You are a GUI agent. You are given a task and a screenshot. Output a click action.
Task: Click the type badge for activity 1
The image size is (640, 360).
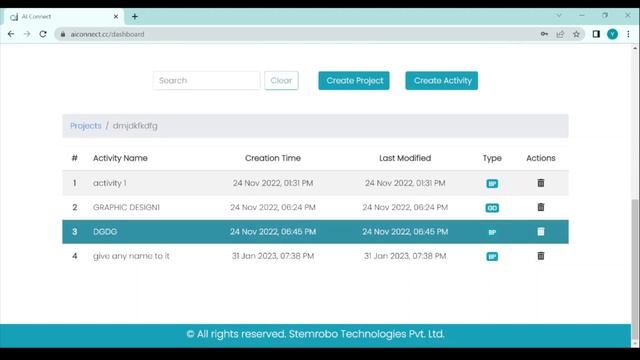coord(492,184)
